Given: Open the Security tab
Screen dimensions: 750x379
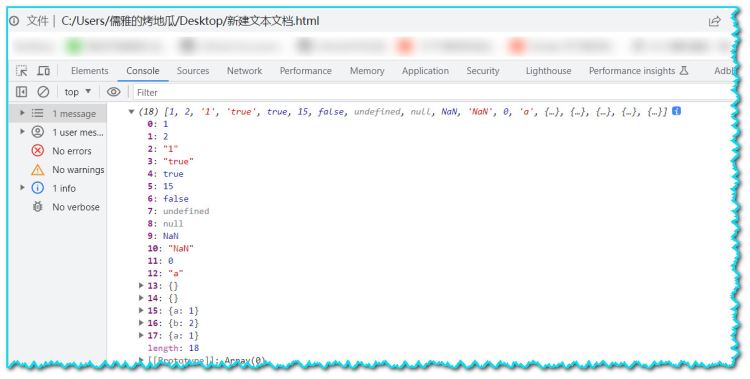Looking at the screenshot, I should [483, 71].
